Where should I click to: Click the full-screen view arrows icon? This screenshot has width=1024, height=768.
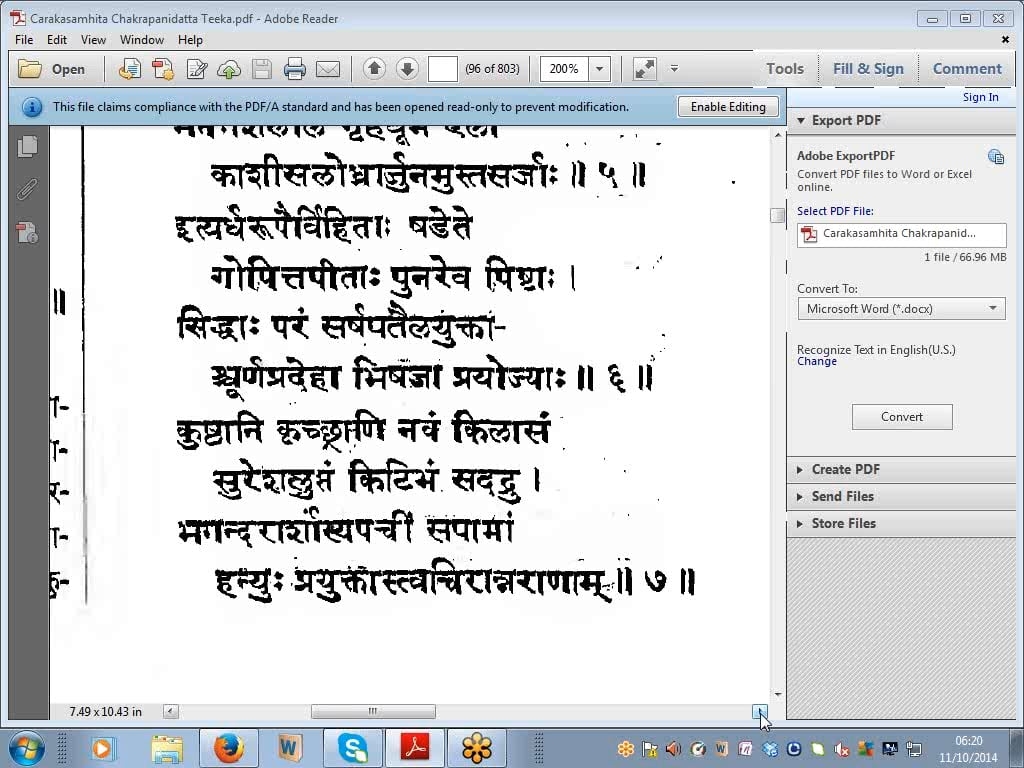645,69
